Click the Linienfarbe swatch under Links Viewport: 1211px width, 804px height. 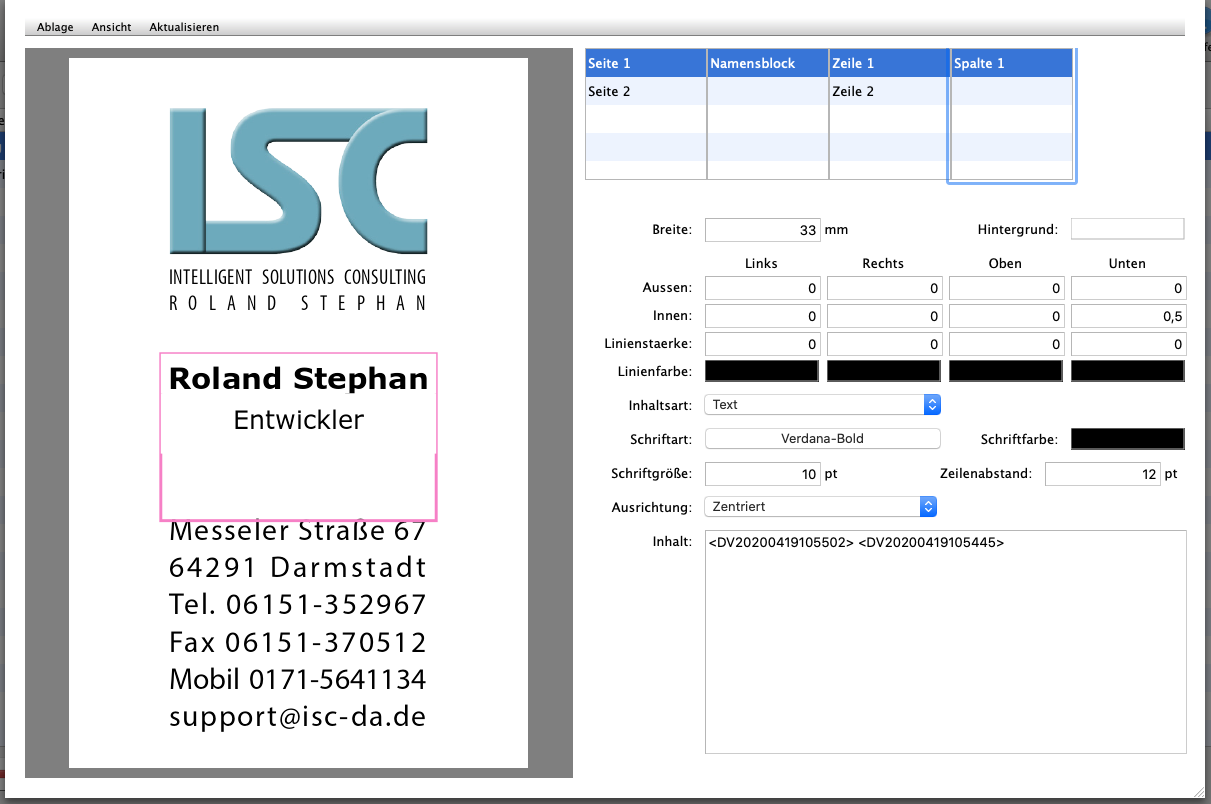tap(762, 371)
